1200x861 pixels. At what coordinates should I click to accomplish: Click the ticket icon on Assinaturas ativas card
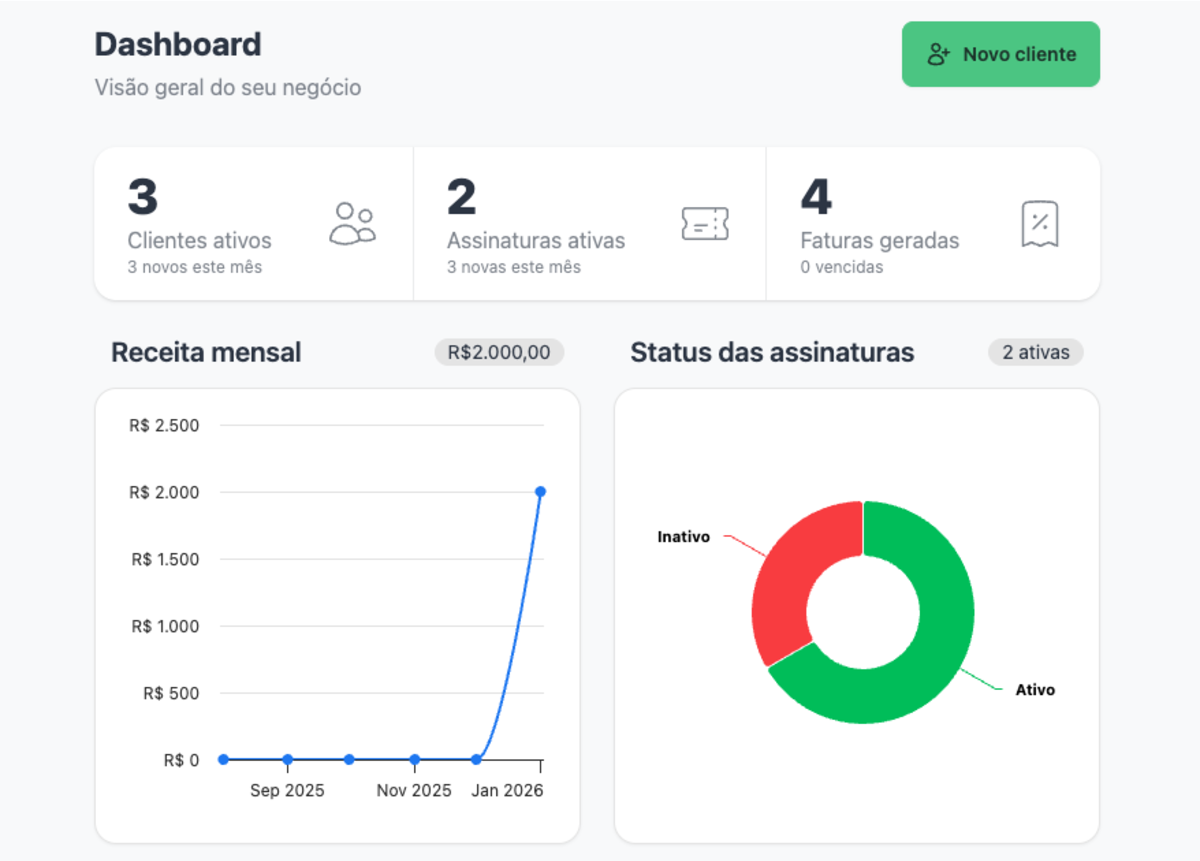pyautogui.click(x=705, y=223)
